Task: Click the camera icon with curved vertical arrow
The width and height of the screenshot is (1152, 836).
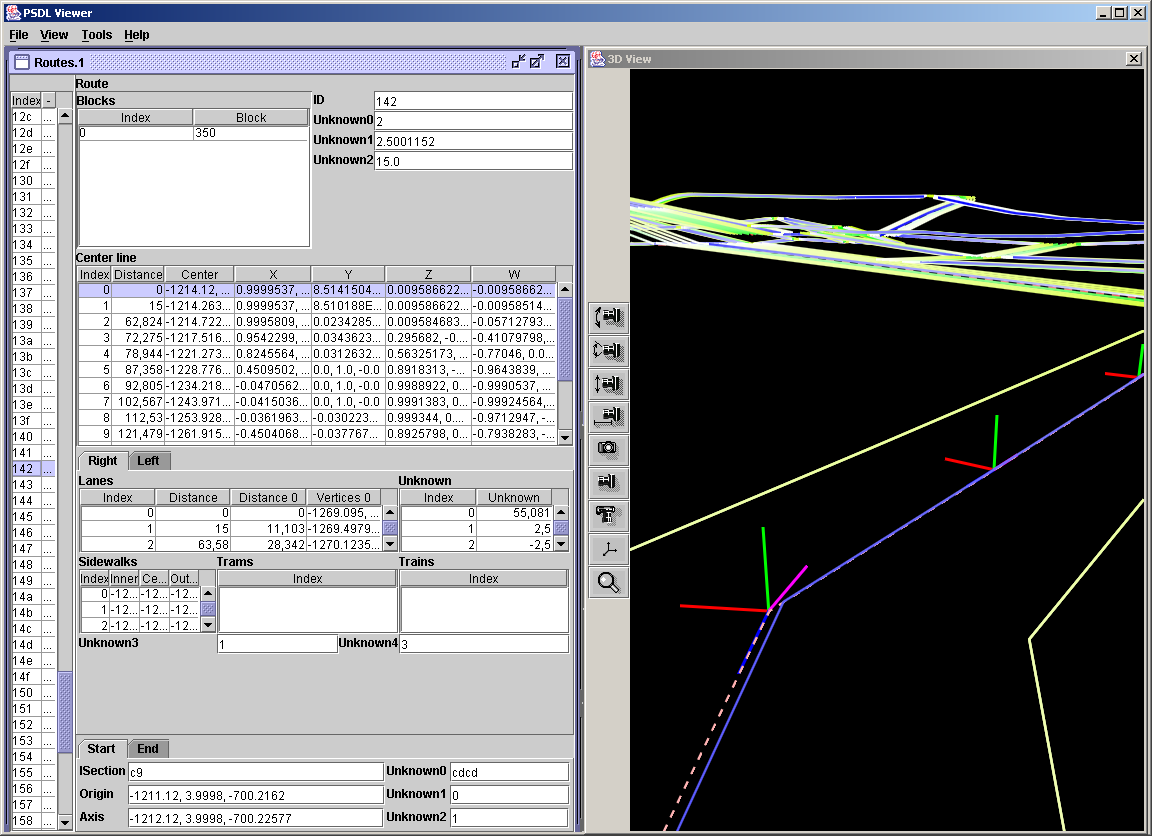Action: point(608,318)
